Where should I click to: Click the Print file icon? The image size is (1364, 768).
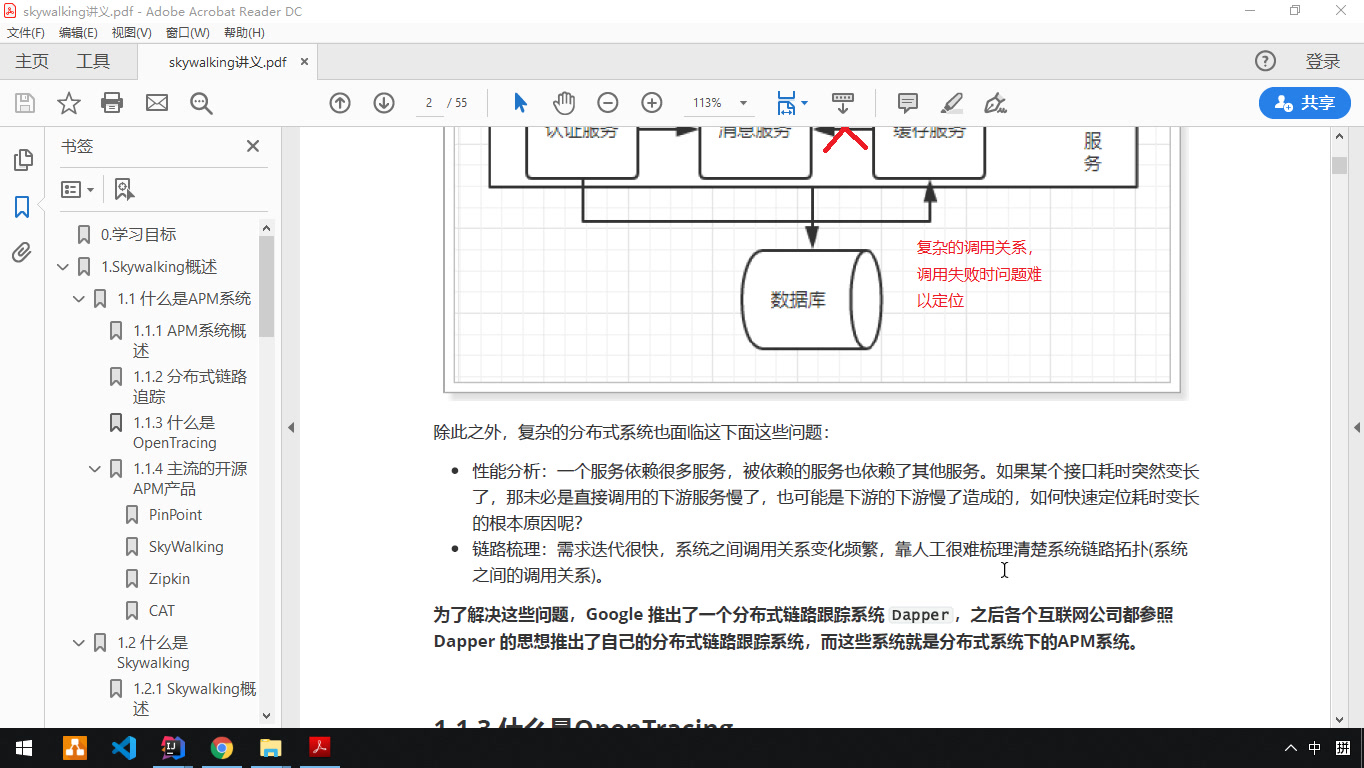(x=112, y=103)
